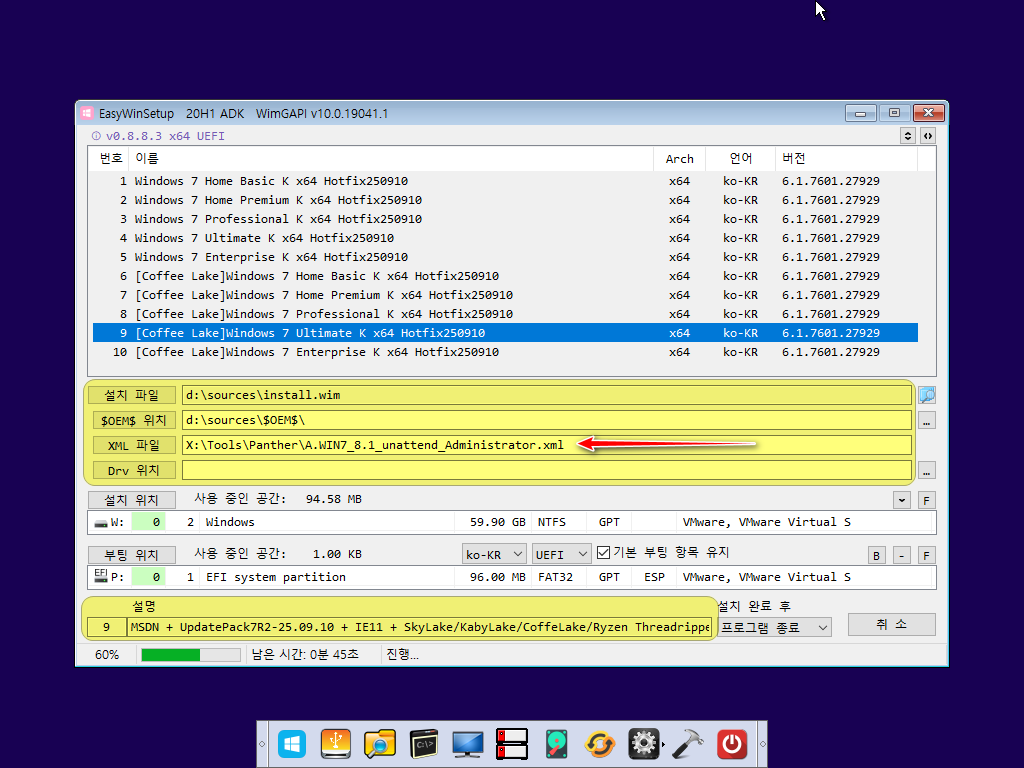
Task: Select Coffee Lake Home Premium row 7
Action: (505, 295)
